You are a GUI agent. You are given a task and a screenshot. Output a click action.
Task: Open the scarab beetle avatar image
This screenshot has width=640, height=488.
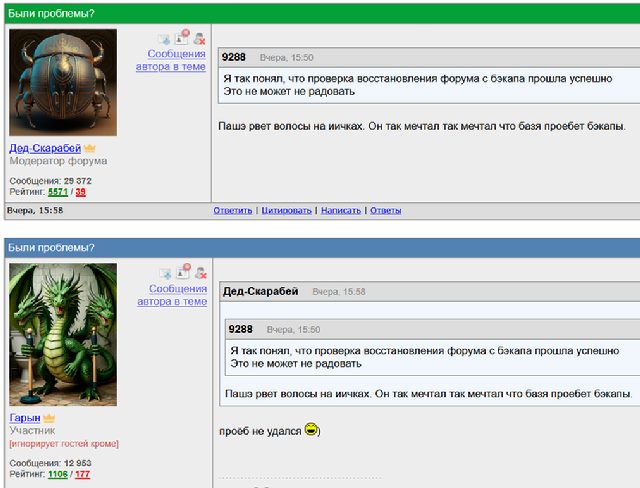63,82
